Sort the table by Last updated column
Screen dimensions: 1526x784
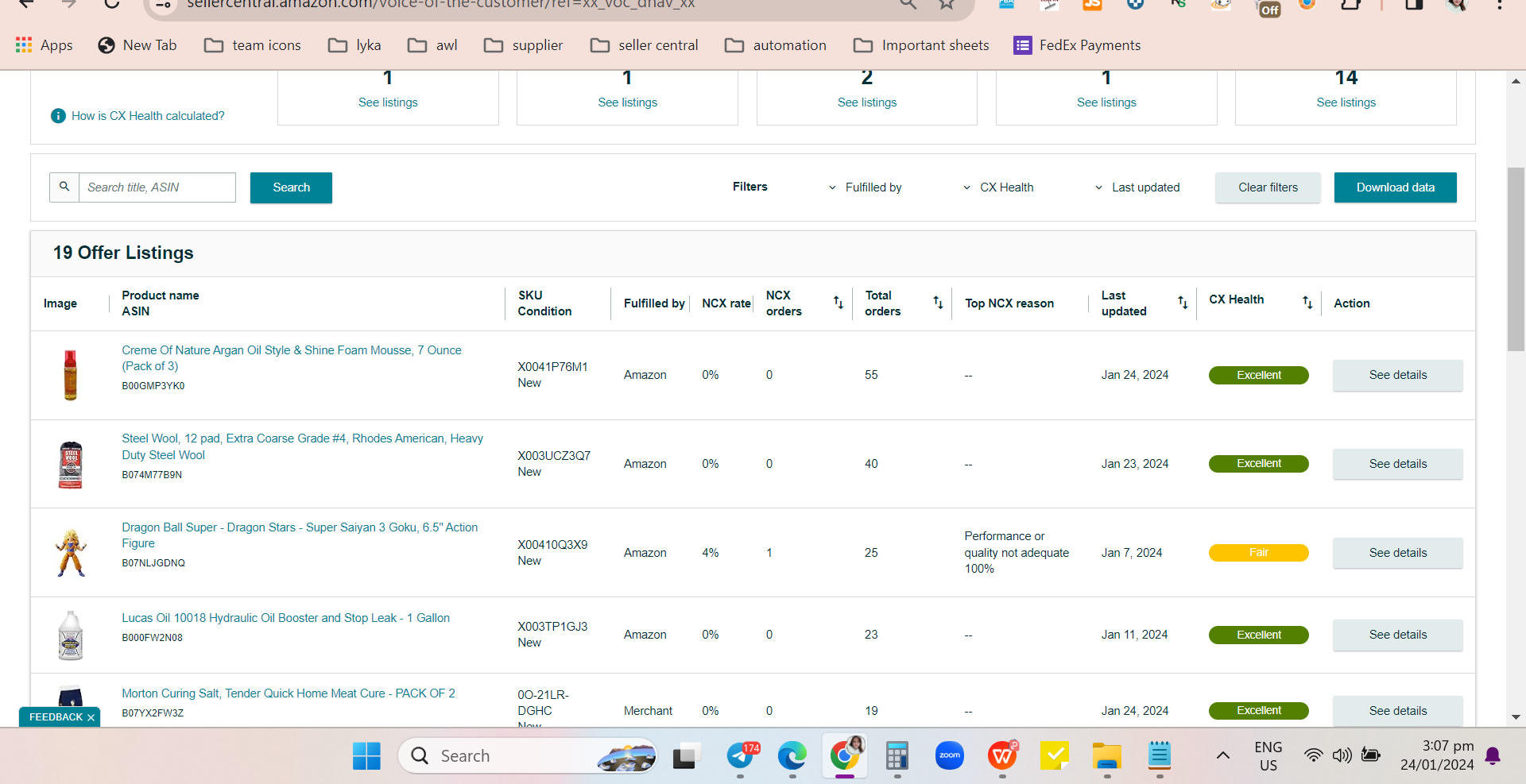pyautogui.click(x=1183, y=303)
